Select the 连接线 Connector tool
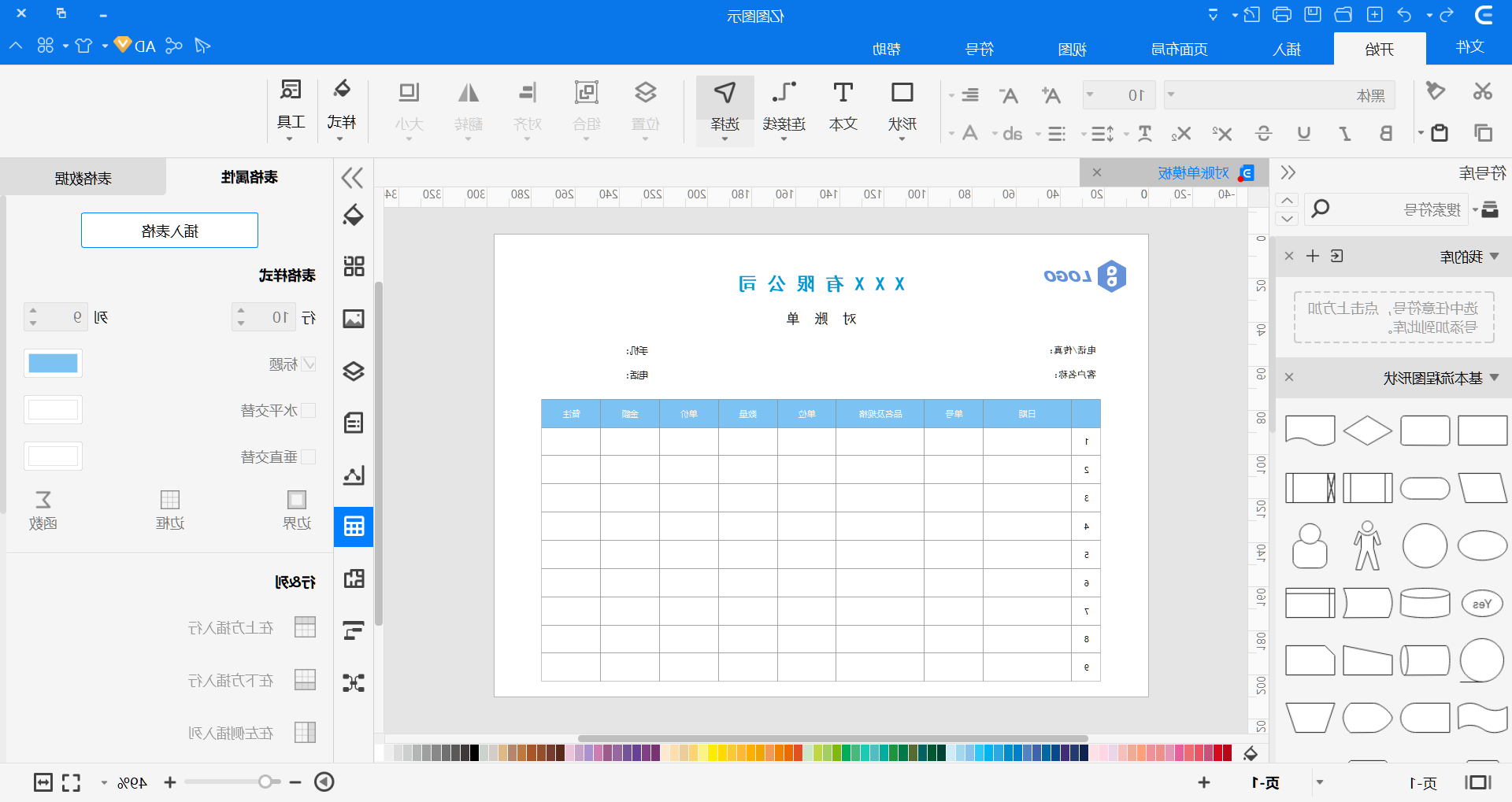Screen dimensions: 1512x802 click(x=784, y=109)
